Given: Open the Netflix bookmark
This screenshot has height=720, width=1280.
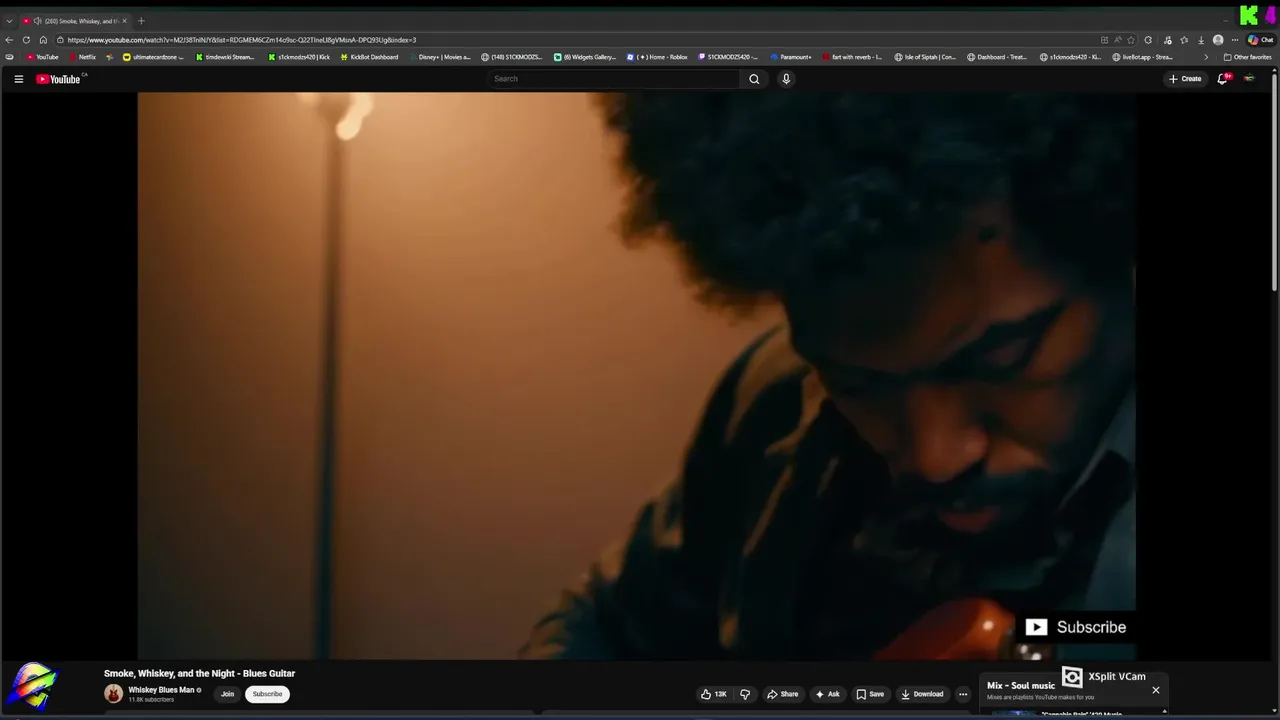Looking at the screenshot, I should tap(82, 57).
